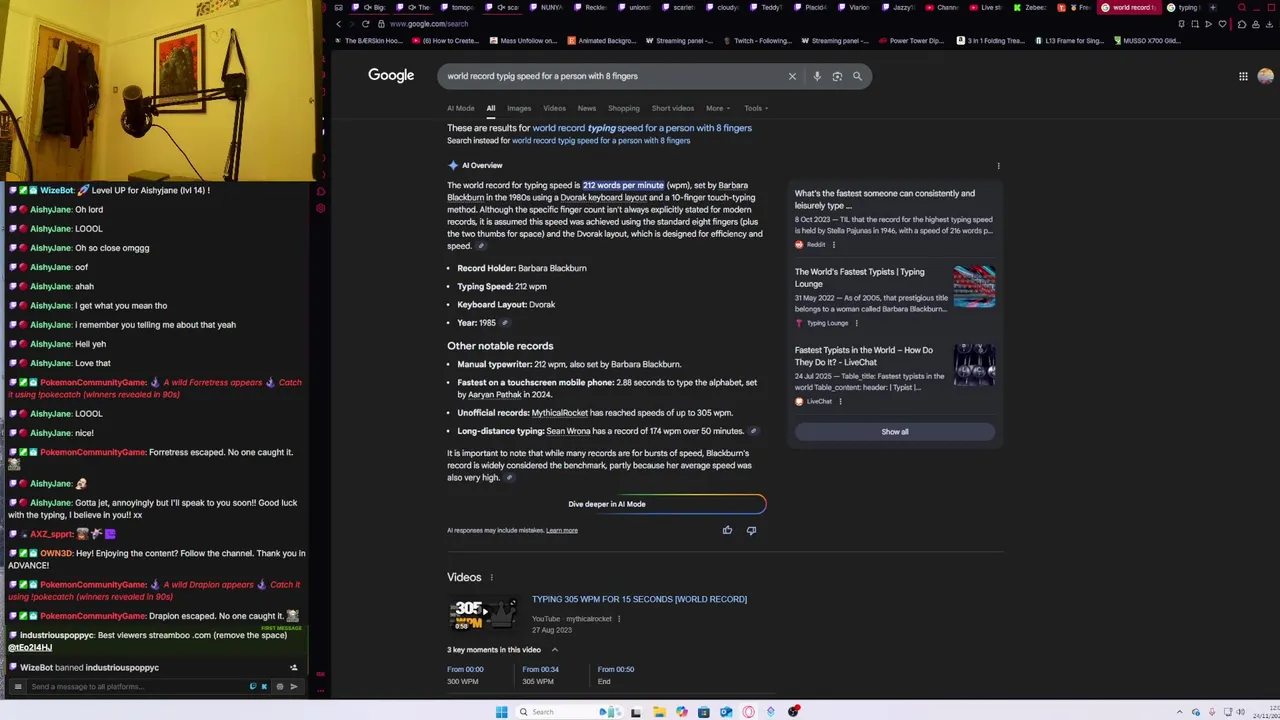Viewport: 1280px width, 720px height.
Task: Go to Google homepage via logo
Action: click(391, 75)
